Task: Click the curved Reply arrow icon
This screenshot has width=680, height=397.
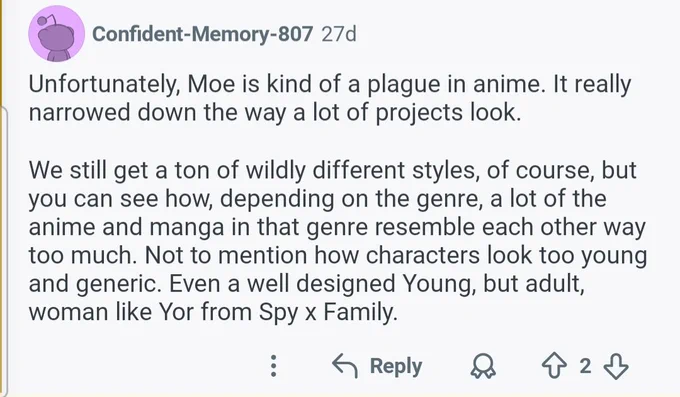Action: pos(345,366)
